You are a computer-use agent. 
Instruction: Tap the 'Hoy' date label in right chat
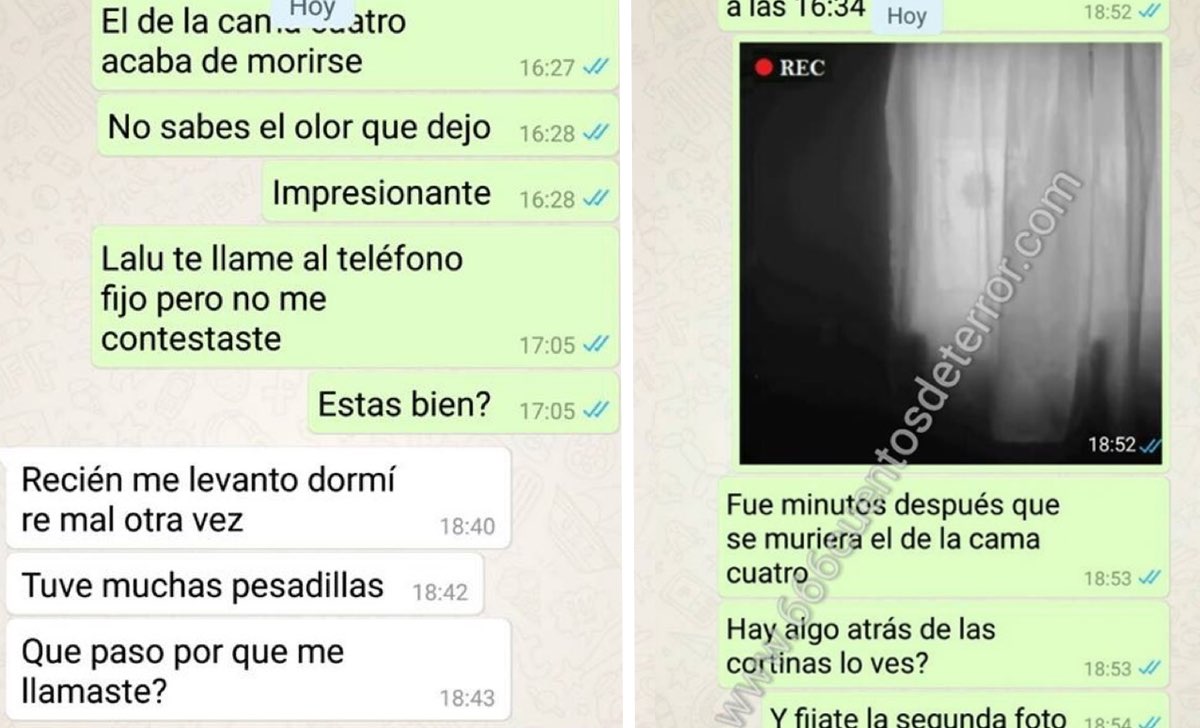pos(906,15)
